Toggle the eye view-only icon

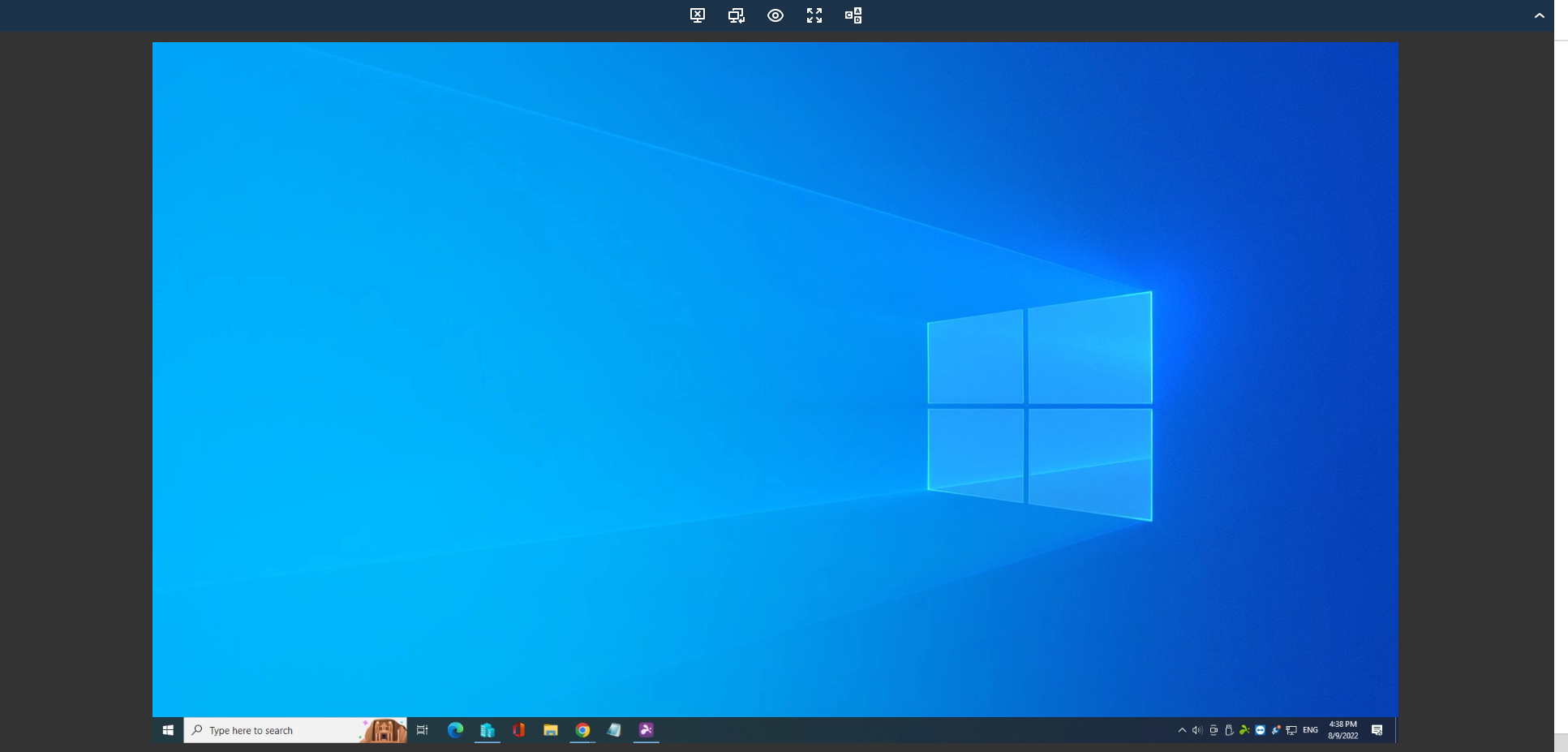click(775, 15)
